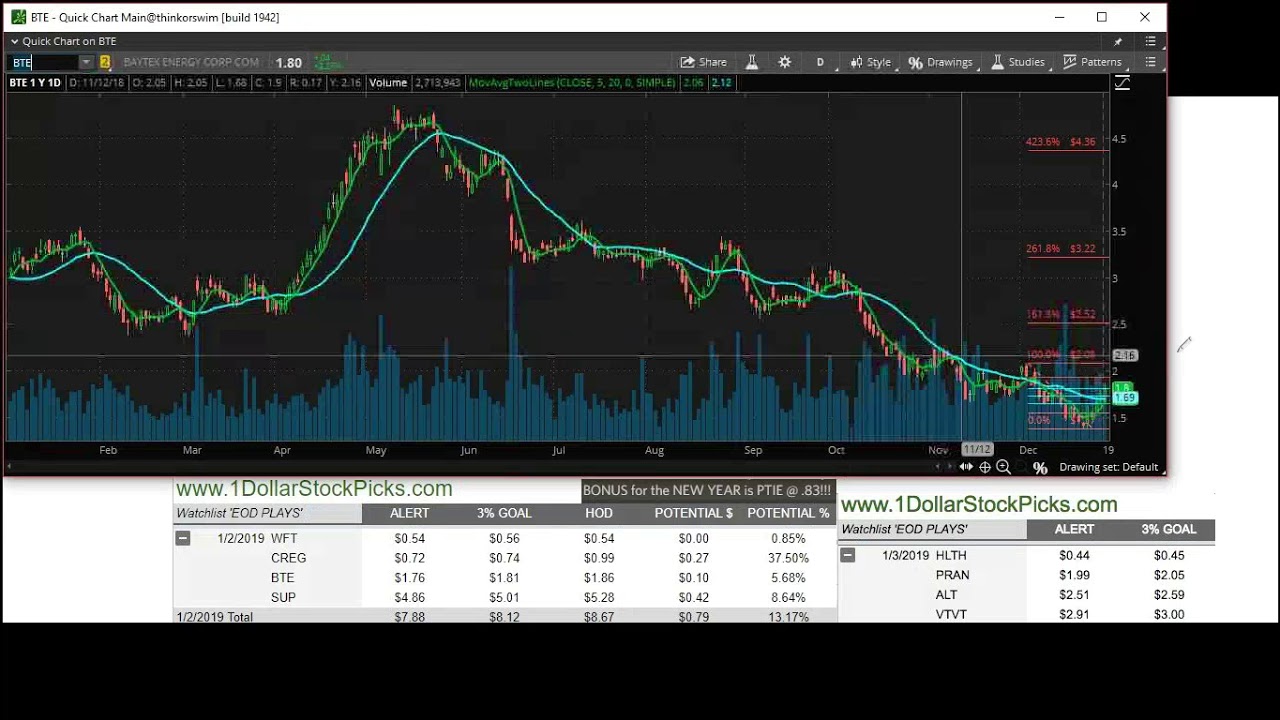This screenshot has height=720, width=1280.
Task: Collapse the Quick Chart on BTE panel
Action: tap(14, 41)
